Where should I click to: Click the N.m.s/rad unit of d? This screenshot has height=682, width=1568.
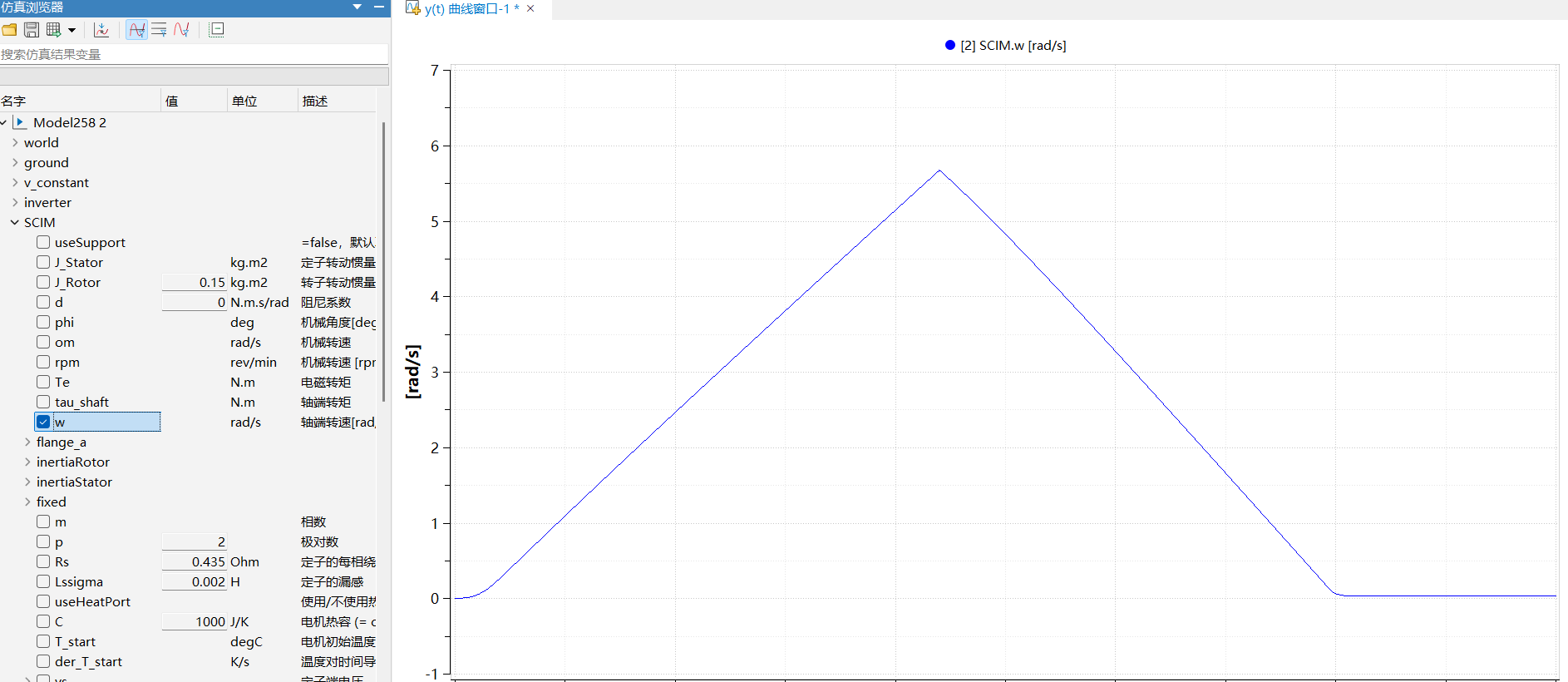click(x=259, y=302)
